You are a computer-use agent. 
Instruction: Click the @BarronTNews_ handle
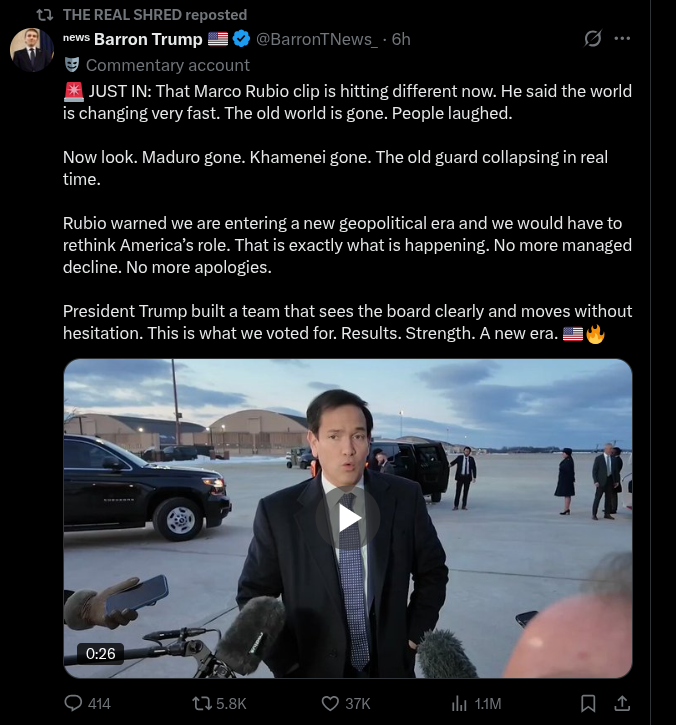[317, 39]
